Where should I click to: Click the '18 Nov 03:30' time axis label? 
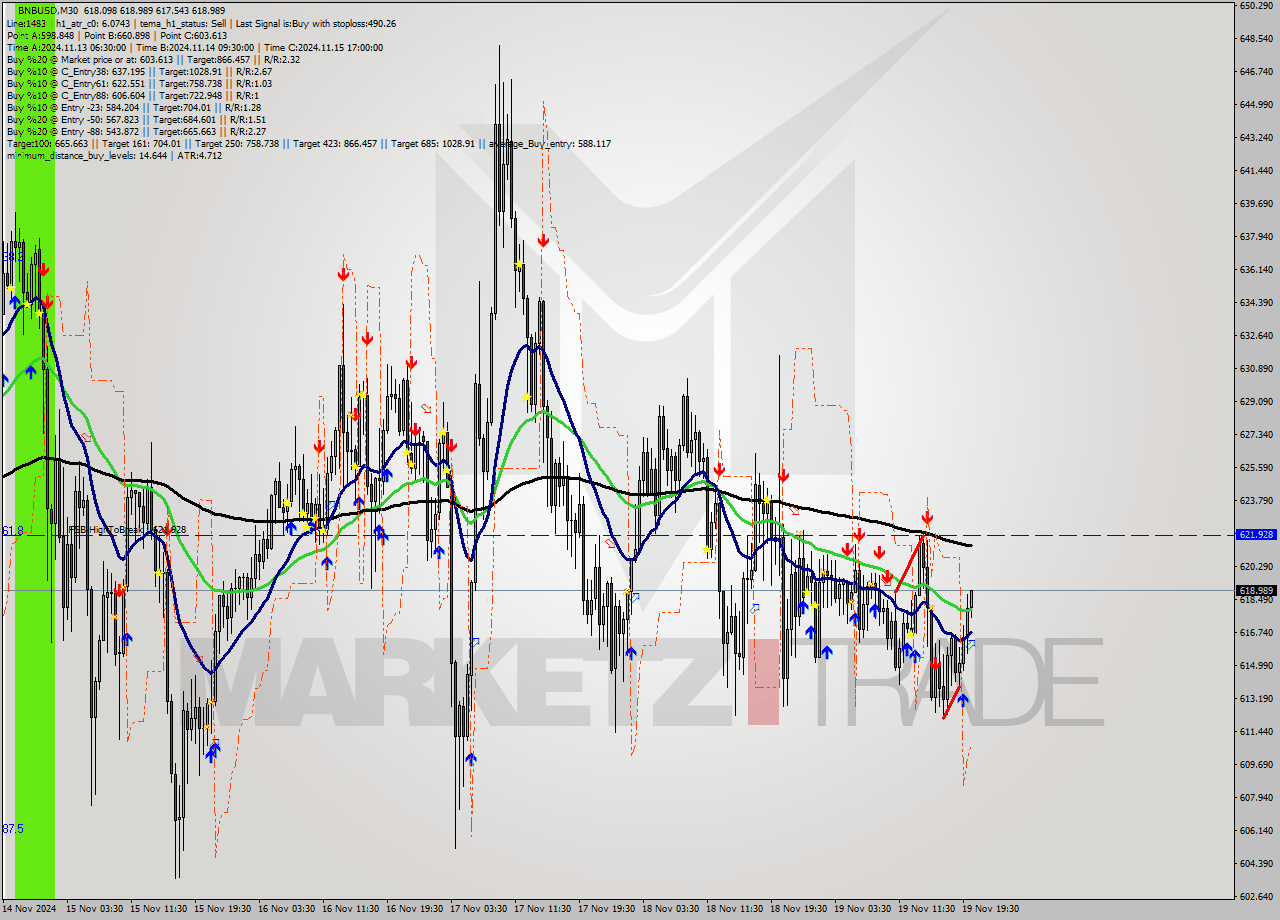[x=671, y=909]
